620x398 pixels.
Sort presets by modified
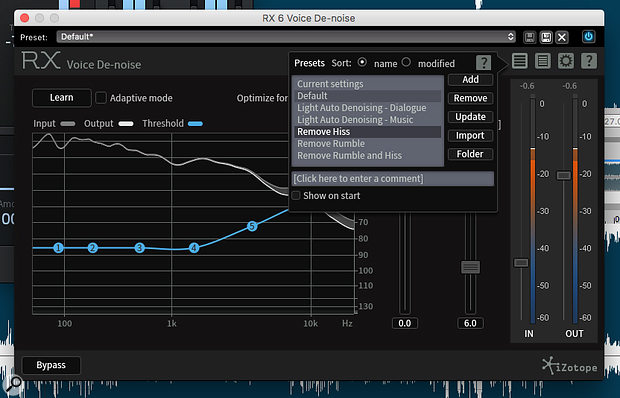[406, 62]
